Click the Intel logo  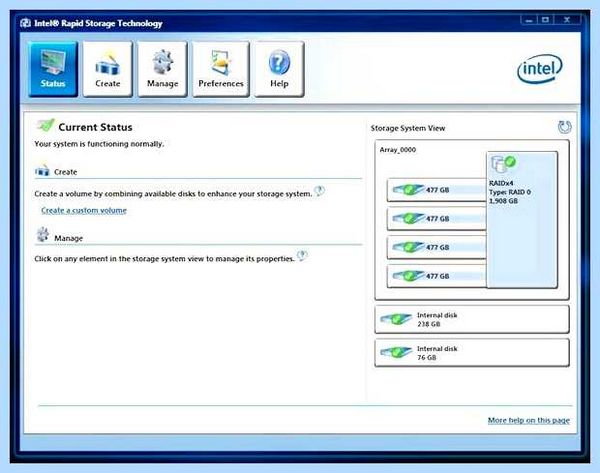(540, 69)
